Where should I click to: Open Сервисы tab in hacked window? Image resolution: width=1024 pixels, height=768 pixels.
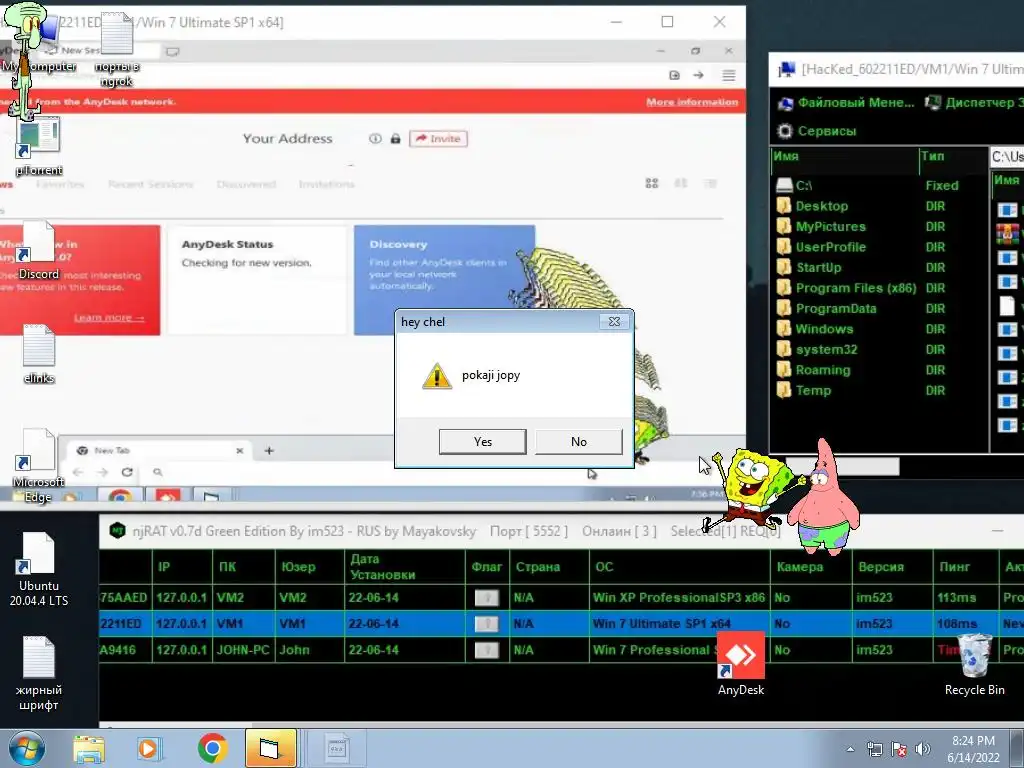coord(816,131)
